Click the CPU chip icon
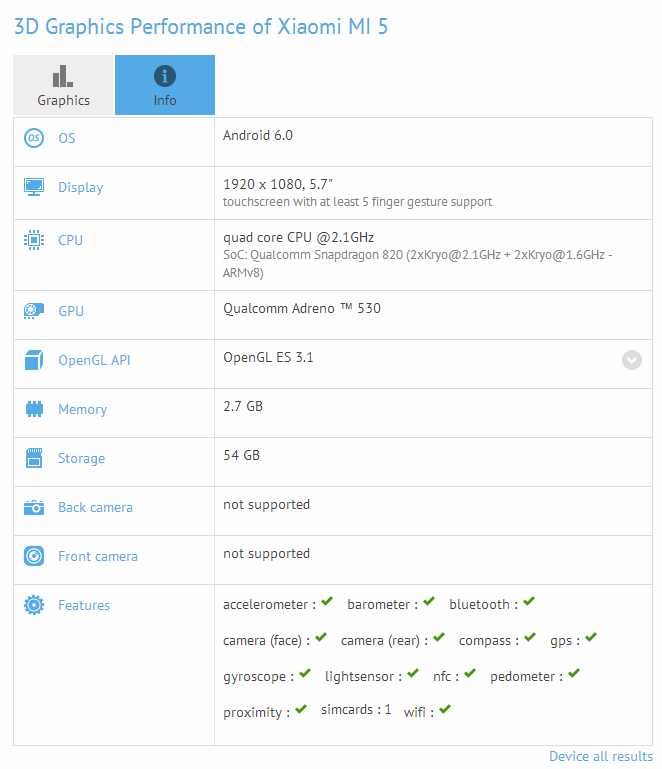The image size is (662, 769). click(34, 240)
